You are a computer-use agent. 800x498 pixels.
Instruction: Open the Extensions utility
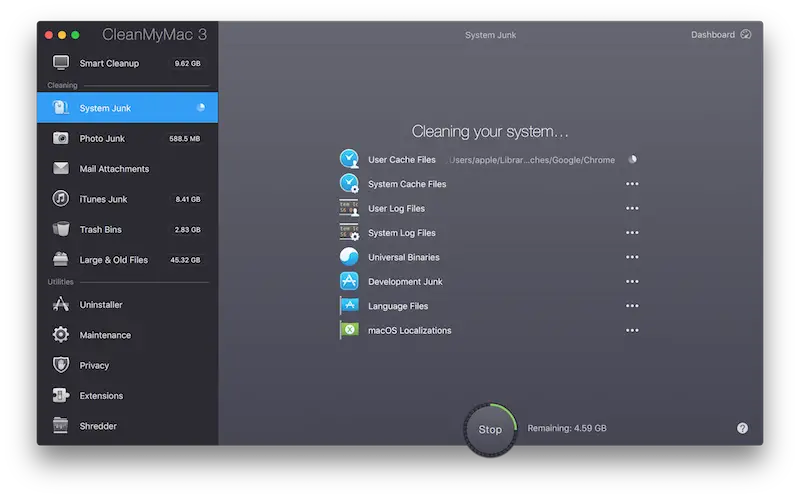point(128,395)
